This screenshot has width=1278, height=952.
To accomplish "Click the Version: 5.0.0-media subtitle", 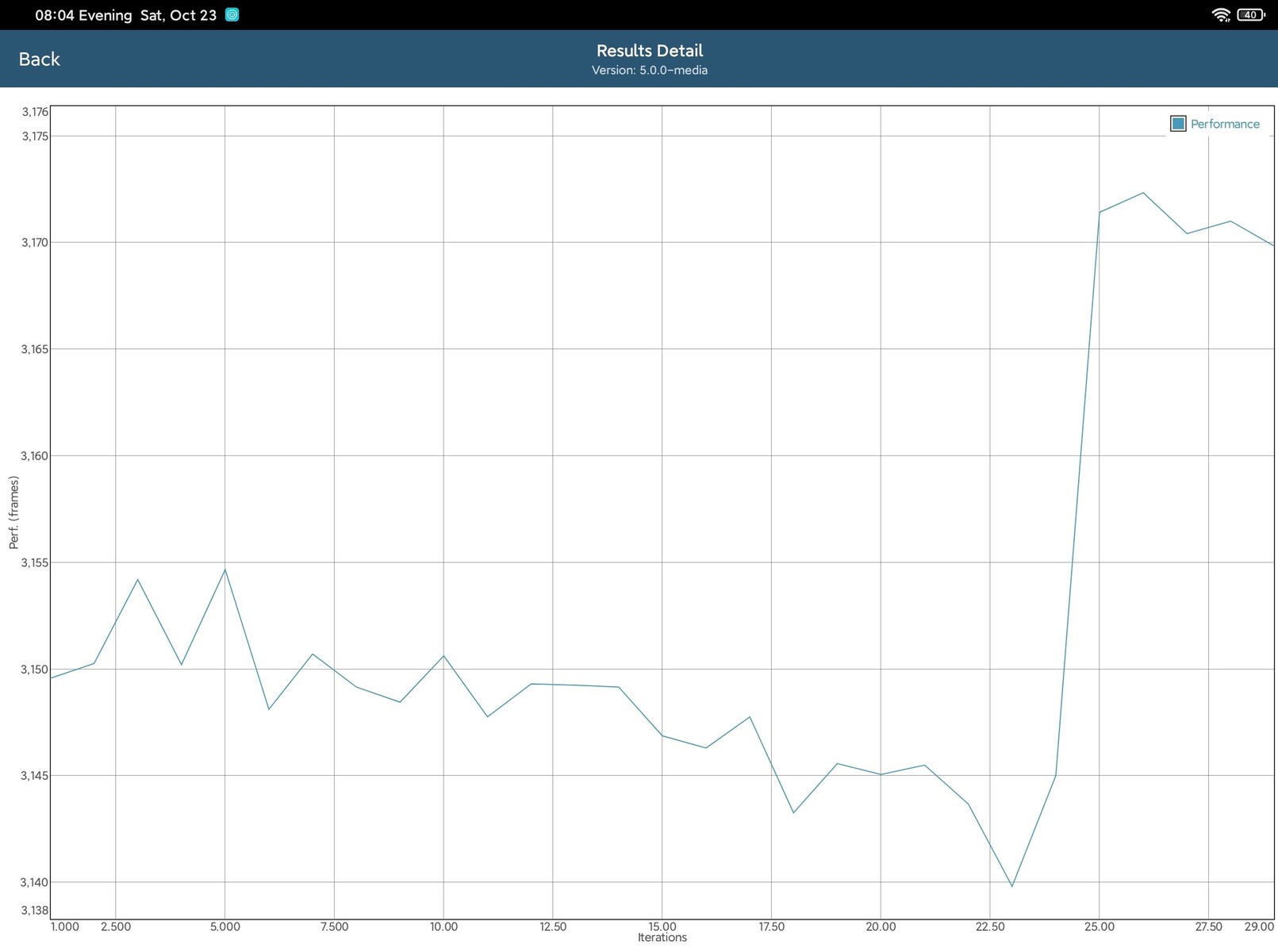I will tap(650, 71).
